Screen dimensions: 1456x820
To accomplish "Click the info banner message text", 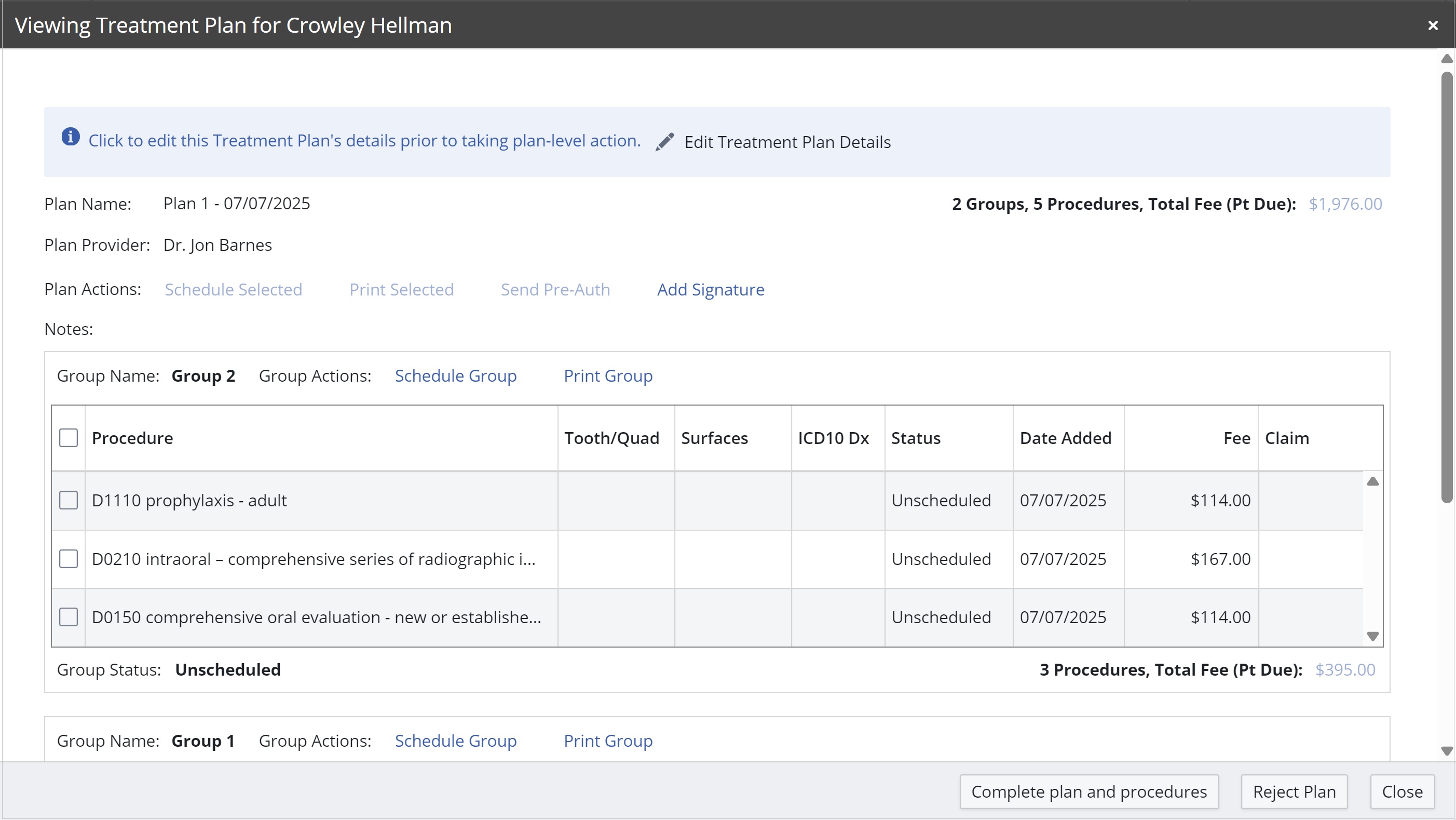I will point(364,140).
